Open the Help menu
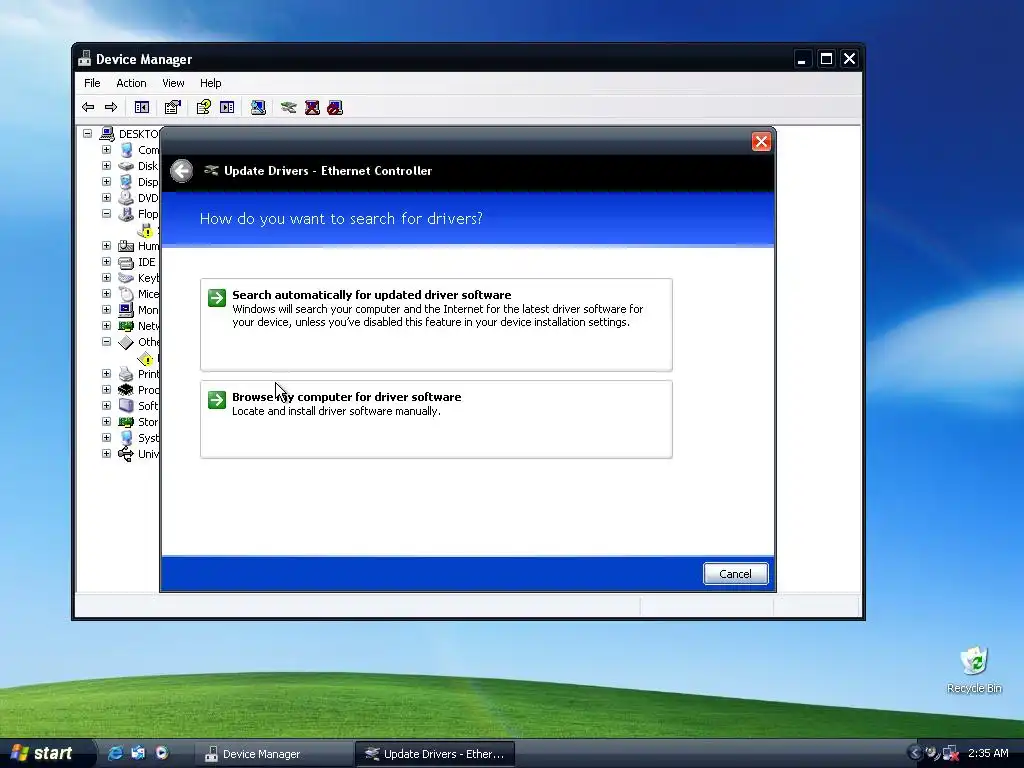This screenshot has width=1024, height=768. (210, 83)
